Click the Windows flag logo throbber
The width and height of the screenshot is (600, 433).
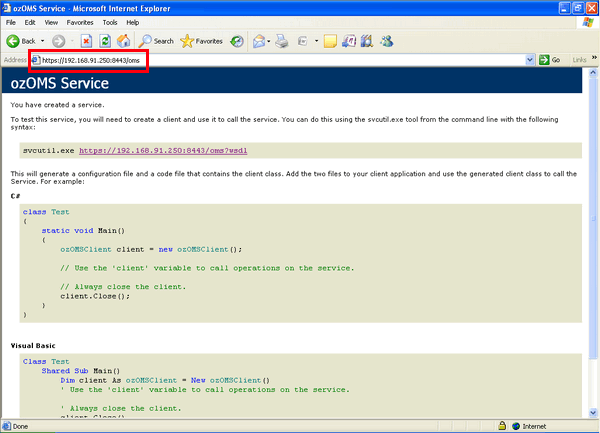588,22
